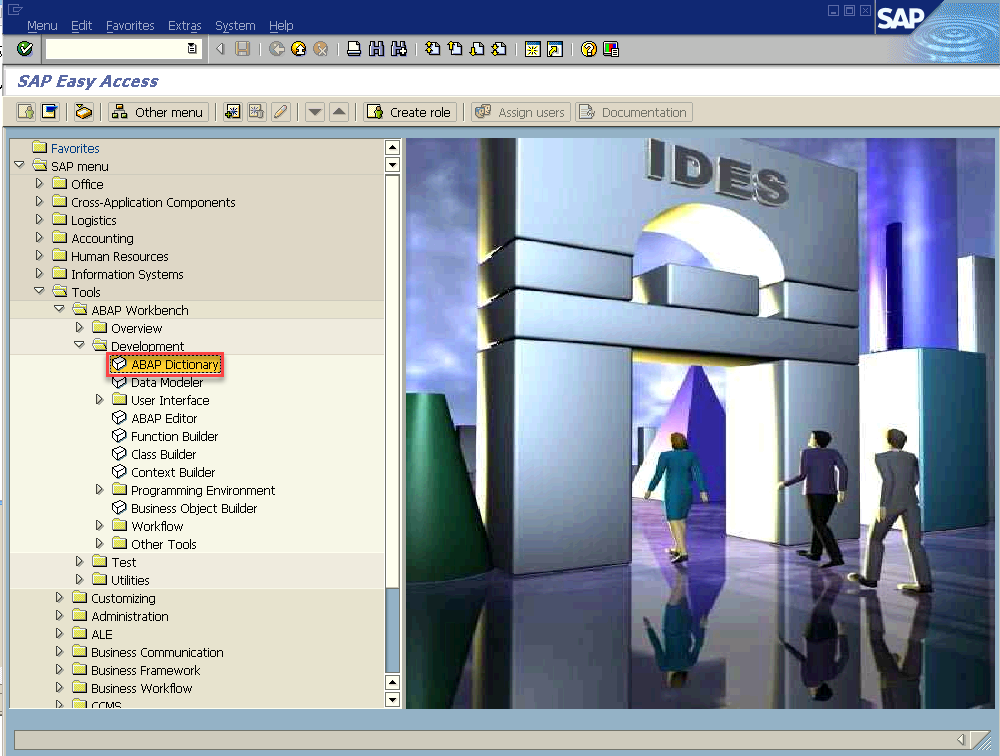Expand the User Interface folder

[x=99, y=399]
